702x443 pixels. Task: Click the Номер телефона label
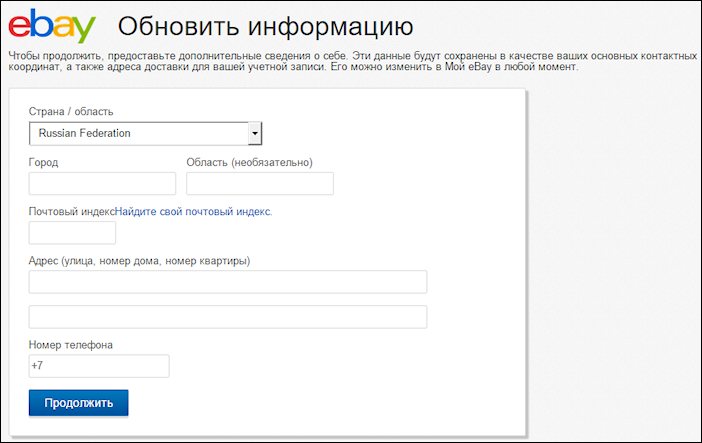[71, 345]
